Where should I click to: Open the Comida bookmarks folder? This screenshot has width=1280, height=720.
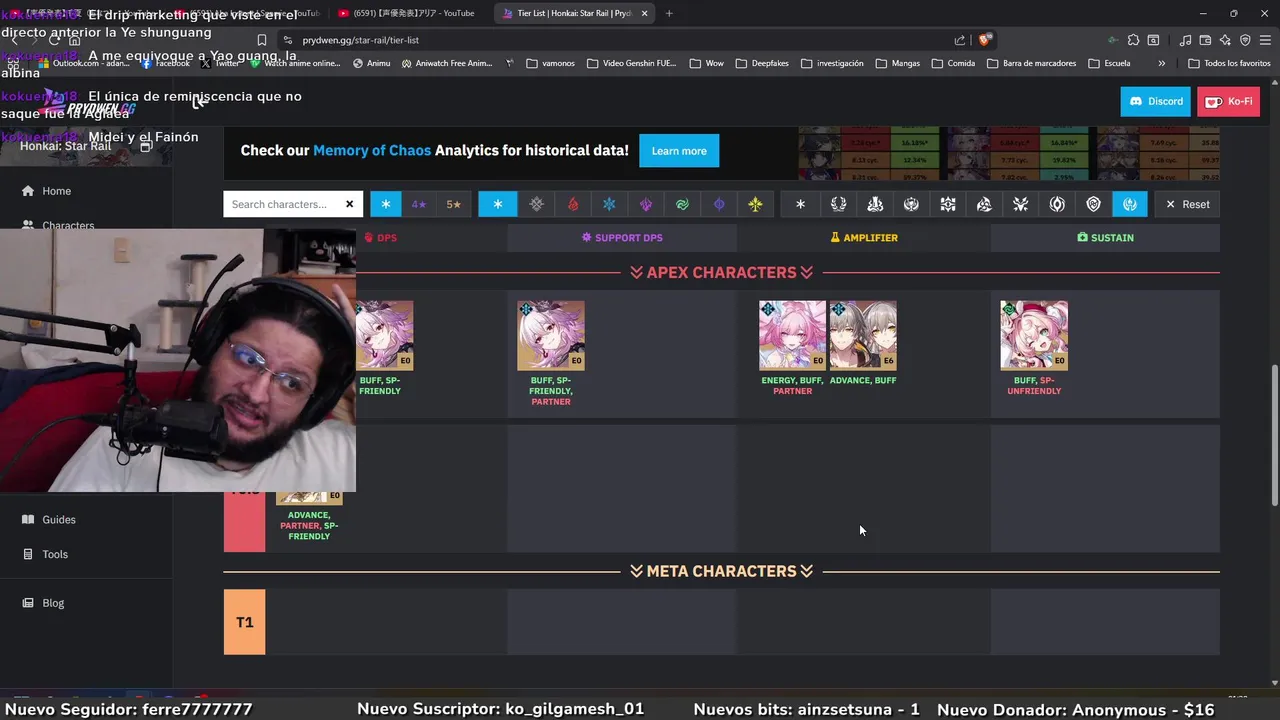point(953,63)
